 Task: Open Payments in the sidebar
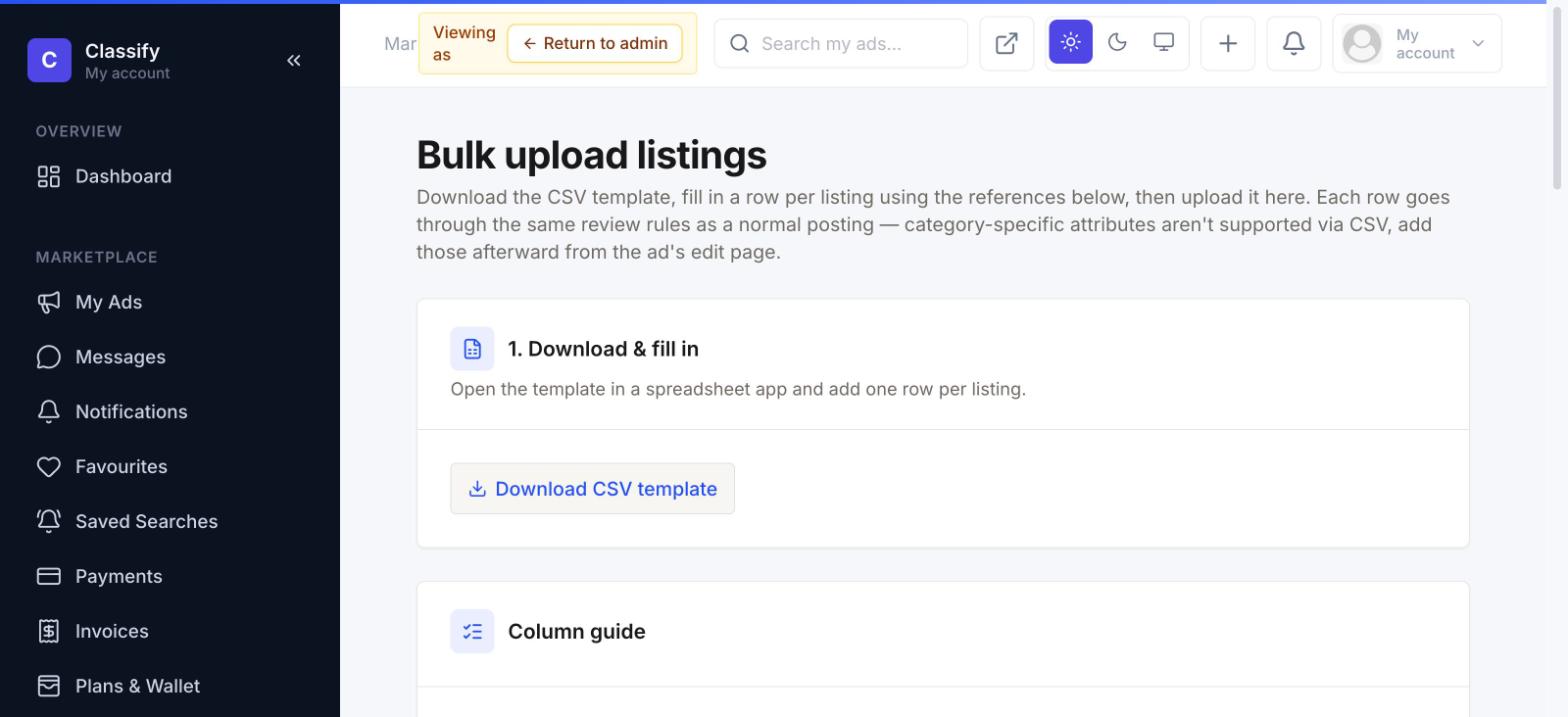170,576
